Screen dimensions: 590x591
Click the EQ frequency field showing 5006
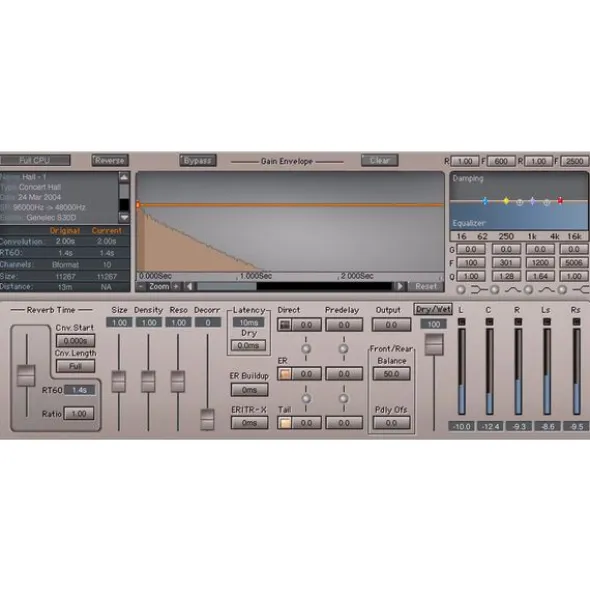[x=574, y=263]
